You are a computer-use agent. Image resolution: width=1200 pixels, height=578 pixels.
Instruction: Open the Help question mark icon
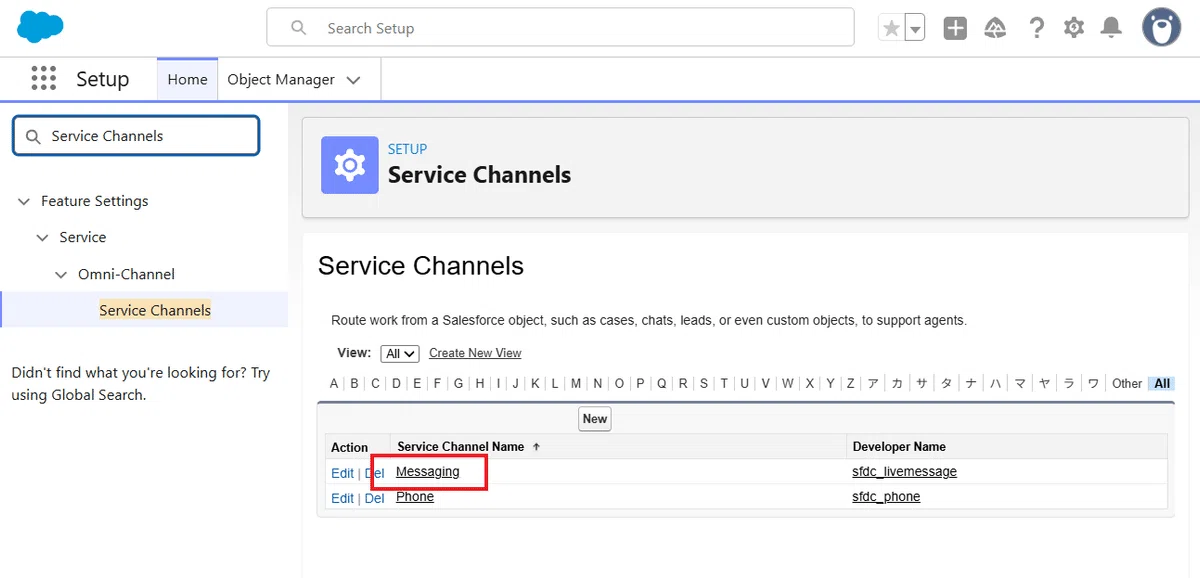click(1037, 28)
